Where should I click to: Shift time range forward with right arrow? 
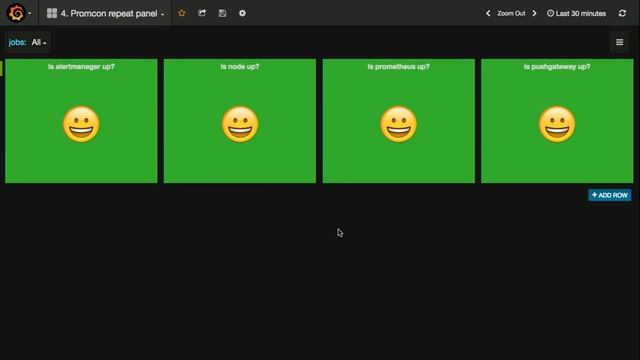click(x=534, y=13)
